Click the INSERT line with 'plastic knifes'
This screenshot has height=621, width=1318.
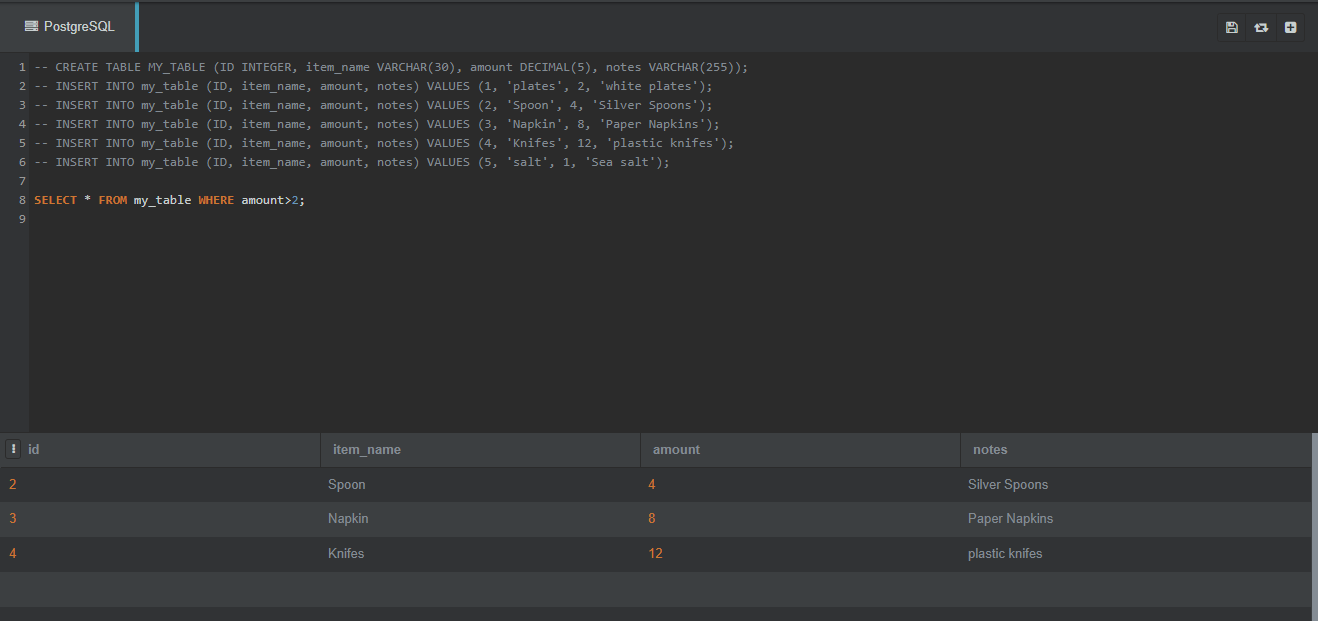point(384,143)
